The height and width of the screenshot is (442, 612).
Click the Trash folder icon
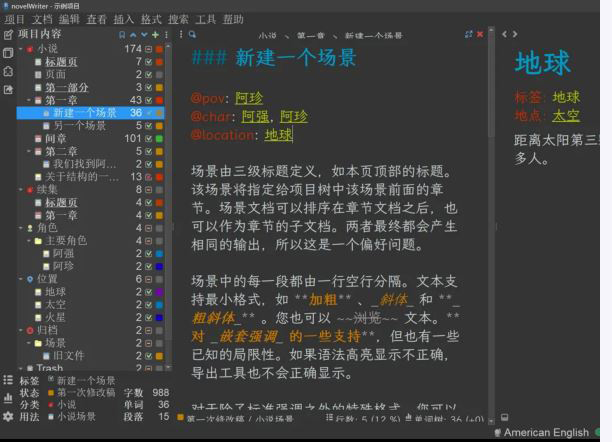click(30, 368)
